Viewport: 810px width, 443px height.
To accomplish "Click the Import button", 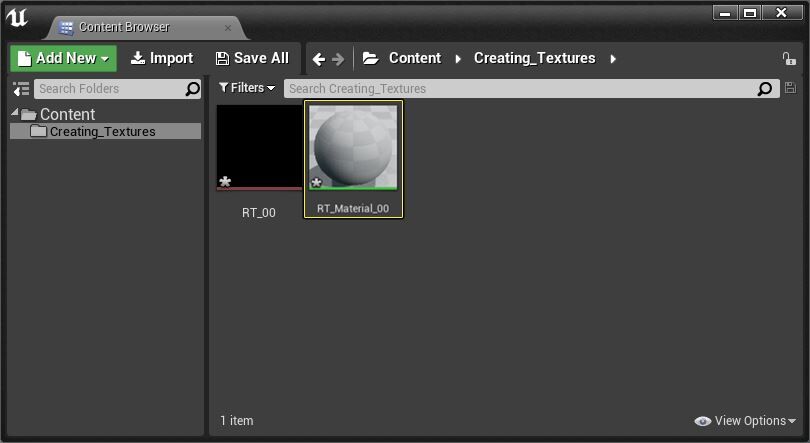I will tap(162, 58).
